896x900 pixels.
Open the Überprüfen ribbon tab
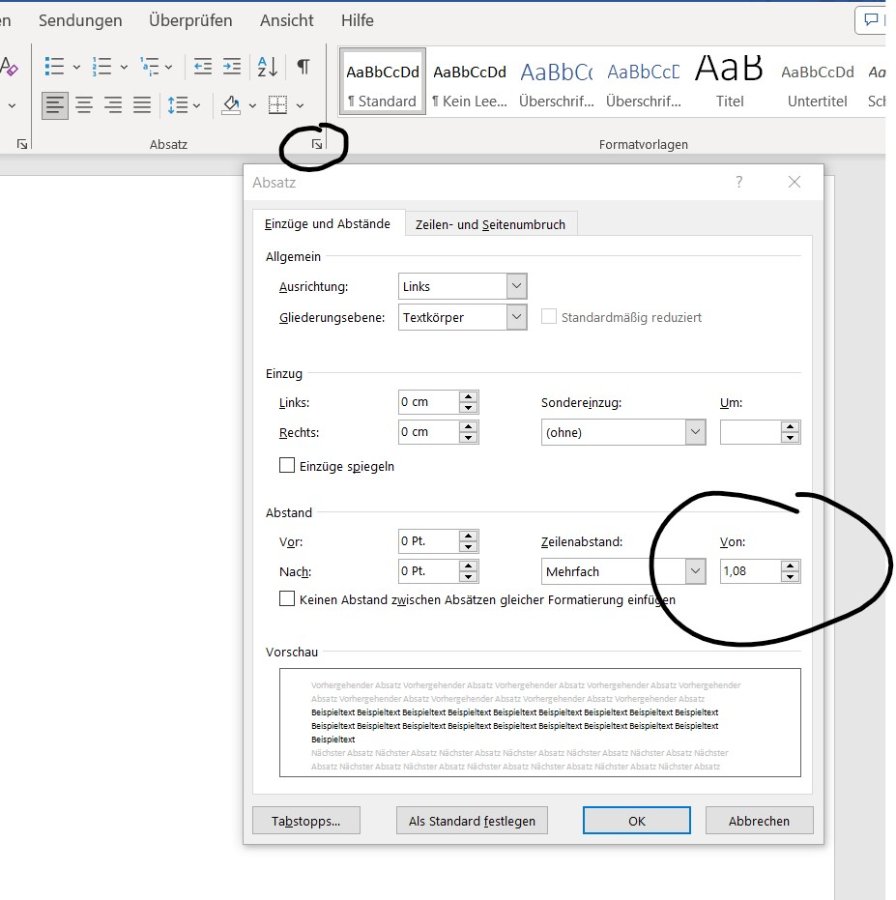pos(190,20)
